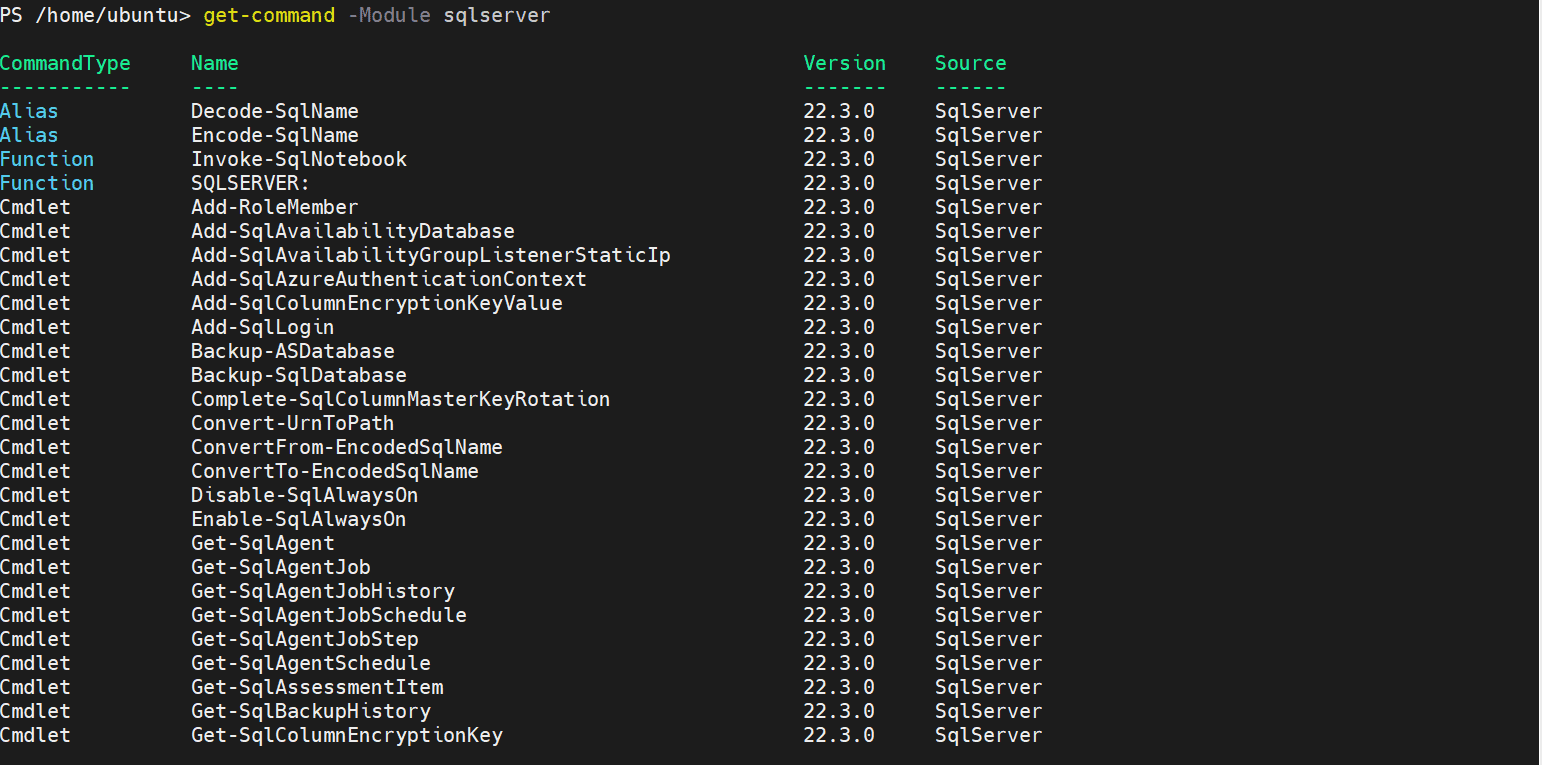Click the get-command text in the prompt
The image size is (1542, 765).
pyautogui.click(x=269, y=16)
